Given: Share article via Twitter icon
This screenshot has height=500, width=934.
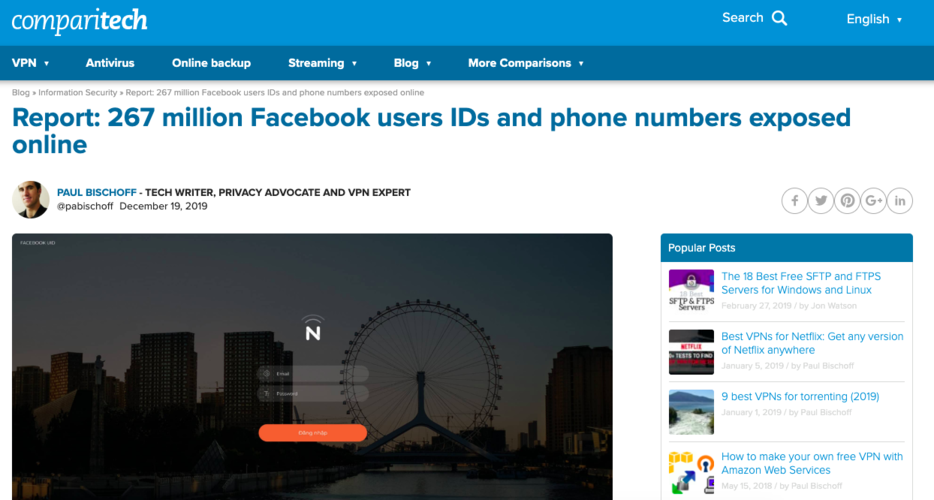Looking at the screenshot, I should 821,201.
